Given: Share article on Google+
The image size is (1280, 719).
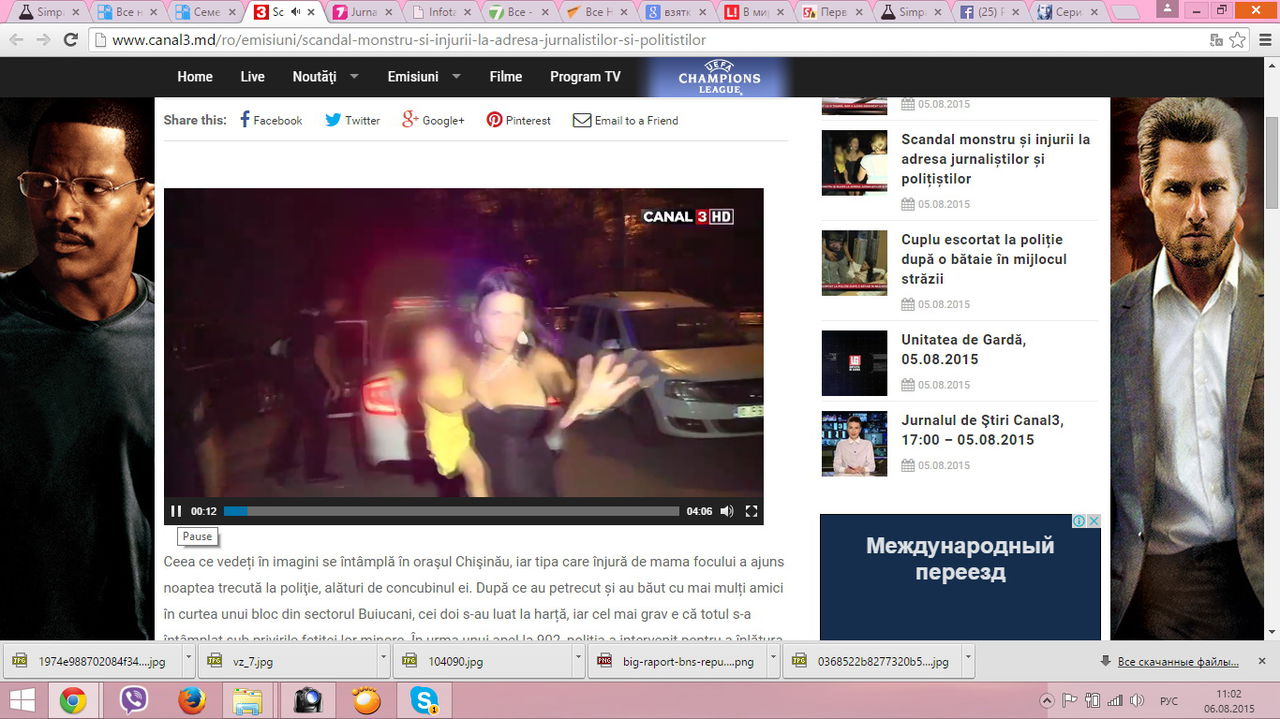Looking at the screenshot, I should pyautogui.click(x=433, y=120).
